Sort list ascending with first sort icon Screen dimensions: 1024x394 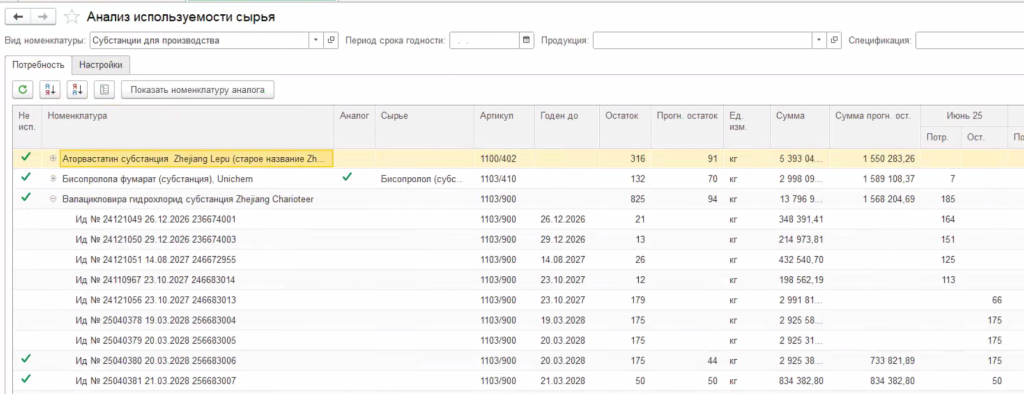(x=50, y=90)
